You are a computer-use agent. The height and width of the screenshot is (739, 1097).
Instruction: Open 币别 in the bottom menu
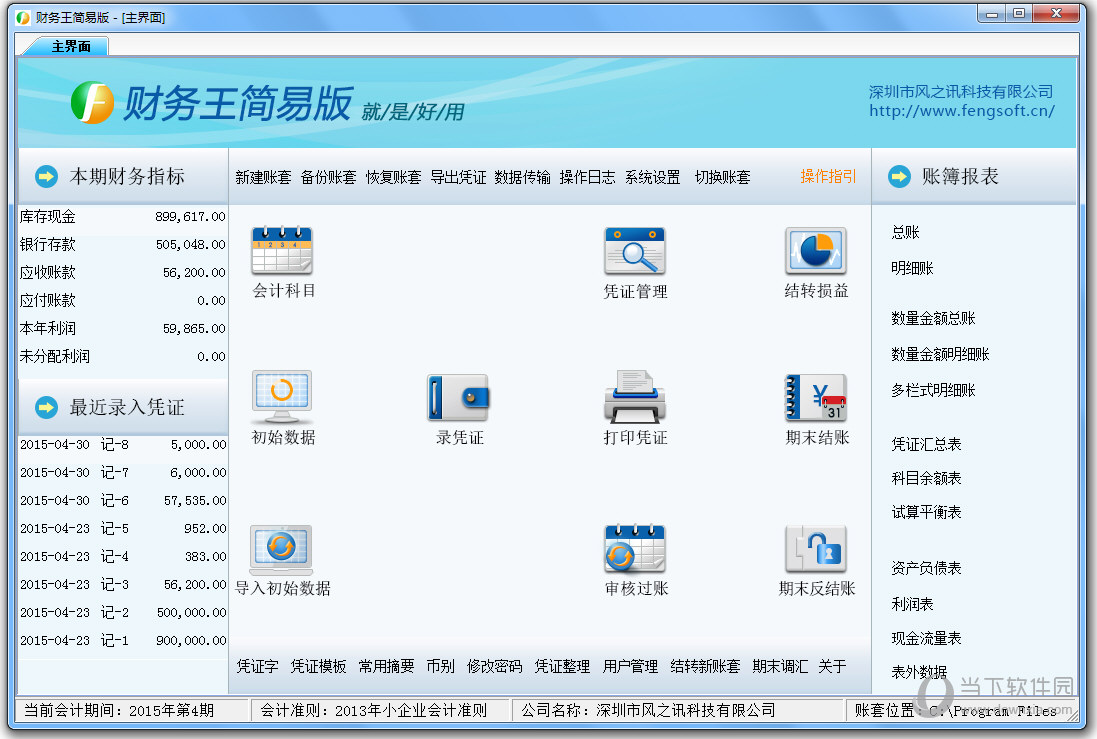click(x=441, y=666)
